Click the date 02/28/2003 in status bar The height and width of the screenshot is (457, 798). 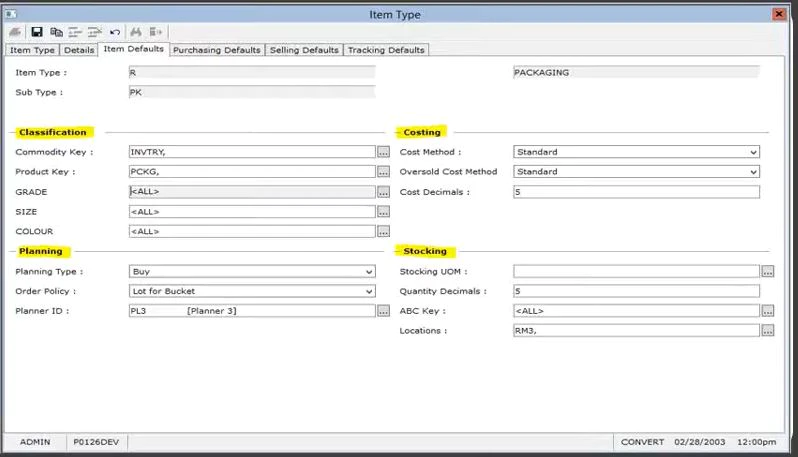click(x=700, y=442)
